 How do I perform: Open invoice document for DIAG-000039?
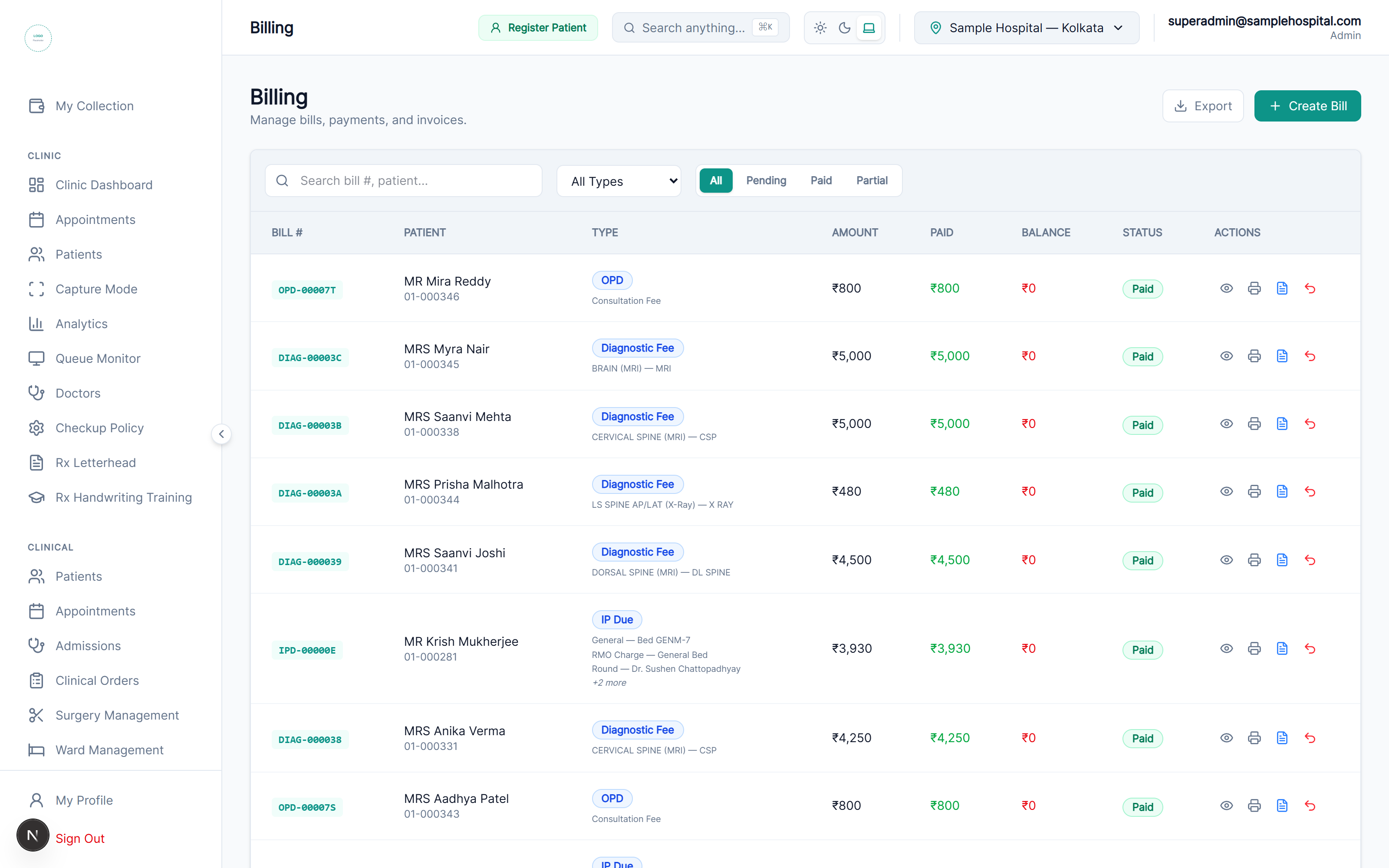pos(1282,560)
